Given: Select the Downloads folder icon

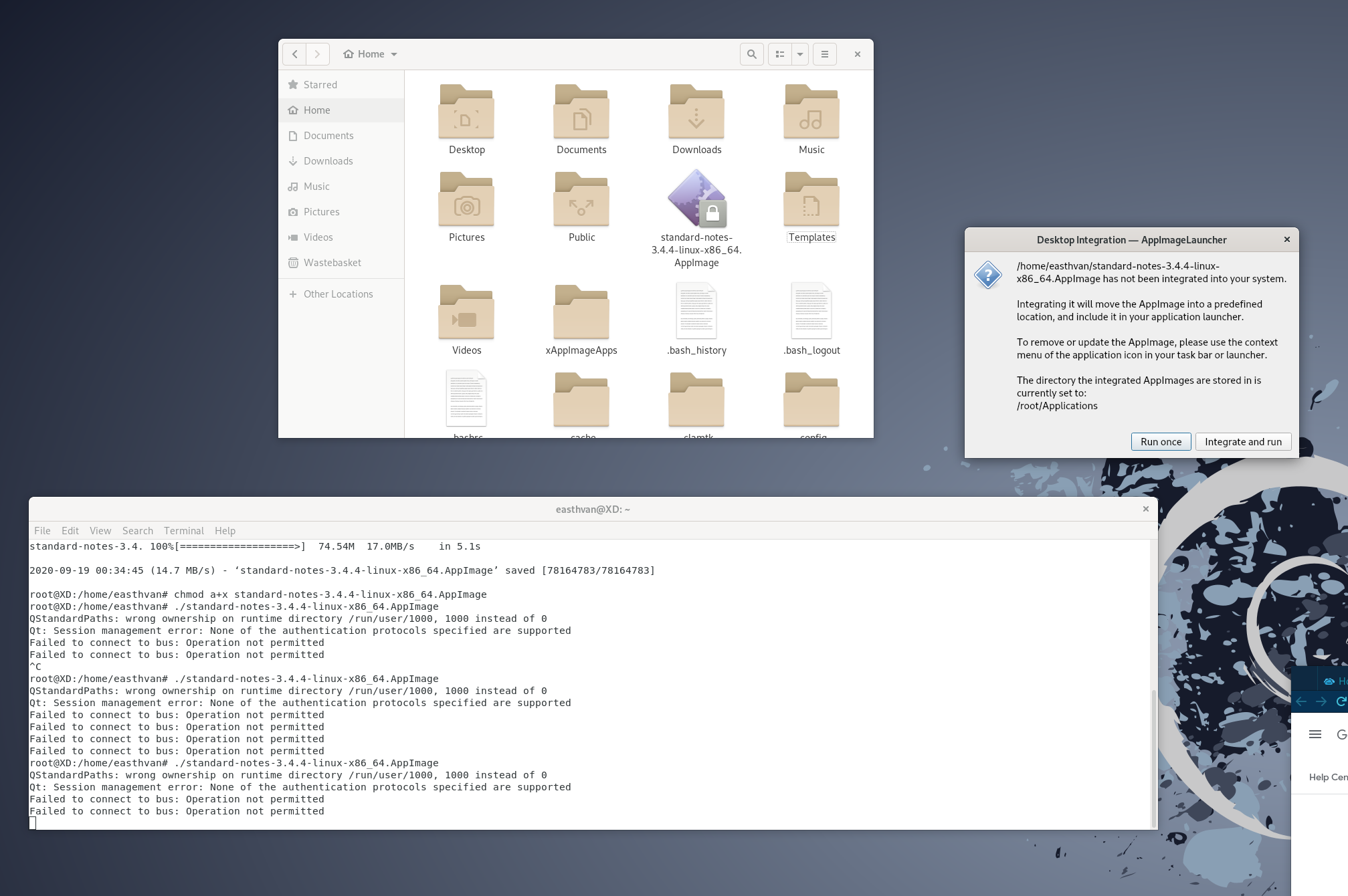Looking at the screenshot, I should [x=696, y=112].
